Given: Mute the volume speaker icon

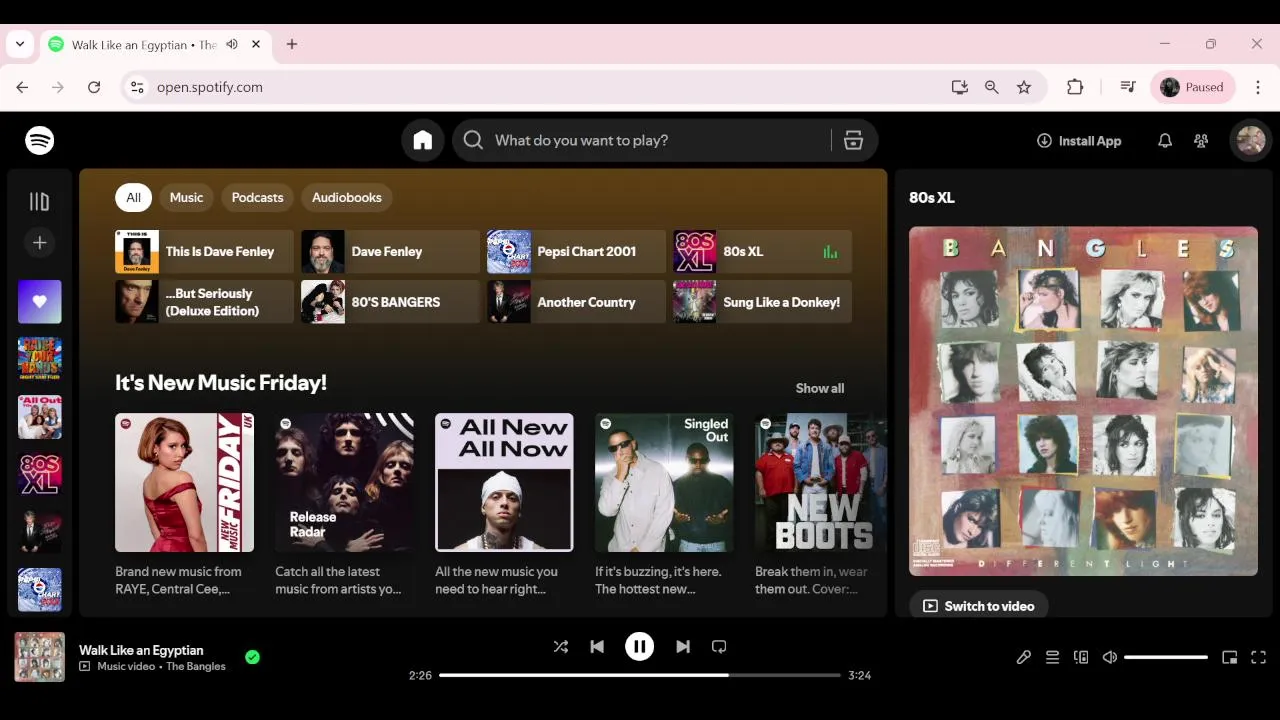Looking at the screenshot, I should 1110,657.
